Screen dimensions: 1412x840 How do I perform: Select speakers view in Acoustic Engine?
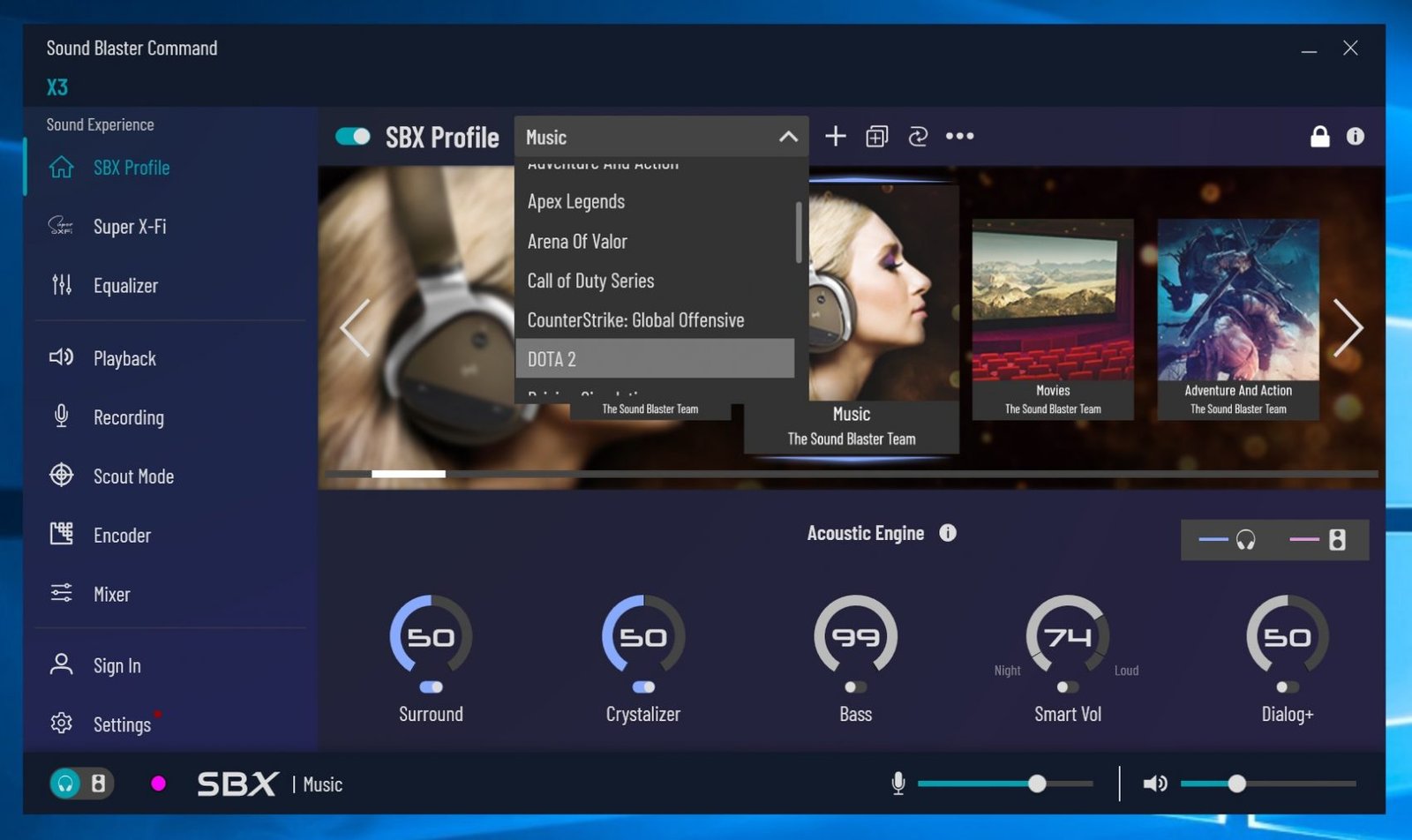pos(1318,540)
